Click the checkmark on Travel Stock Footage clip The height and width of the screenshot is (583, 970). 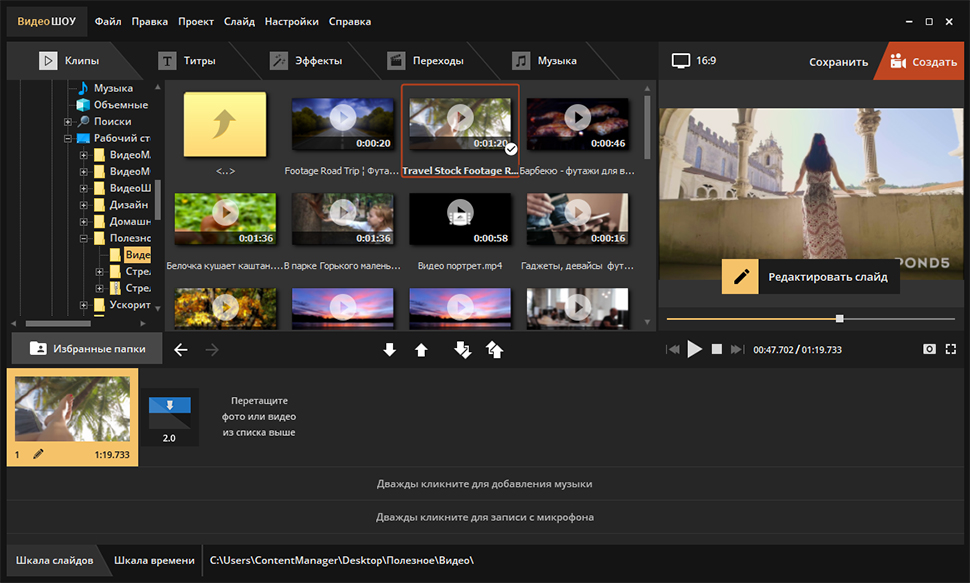pos(511,149)
